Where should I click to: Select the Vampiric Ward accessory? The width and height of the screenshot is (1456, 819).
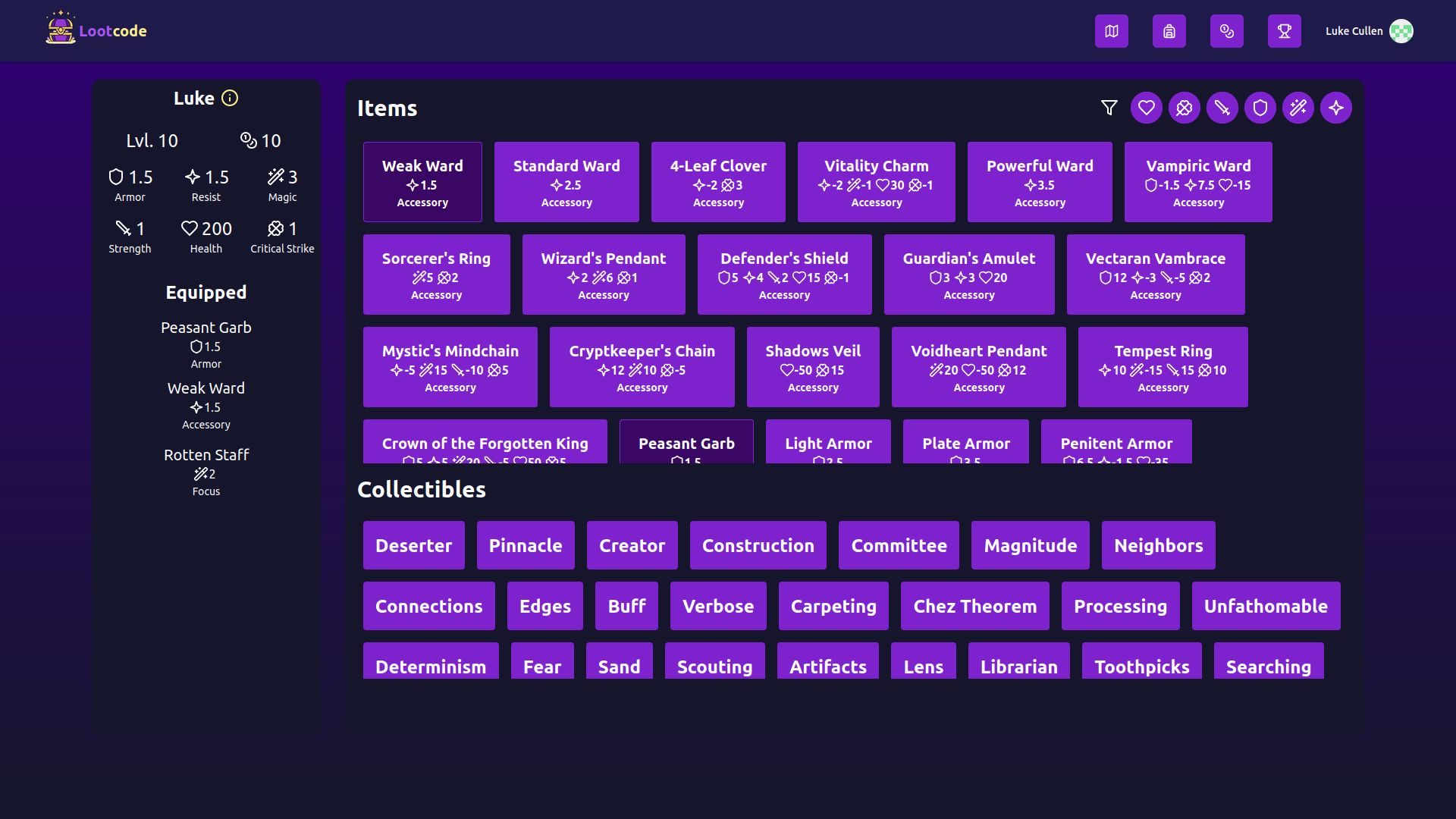[x=1198, y=182]
